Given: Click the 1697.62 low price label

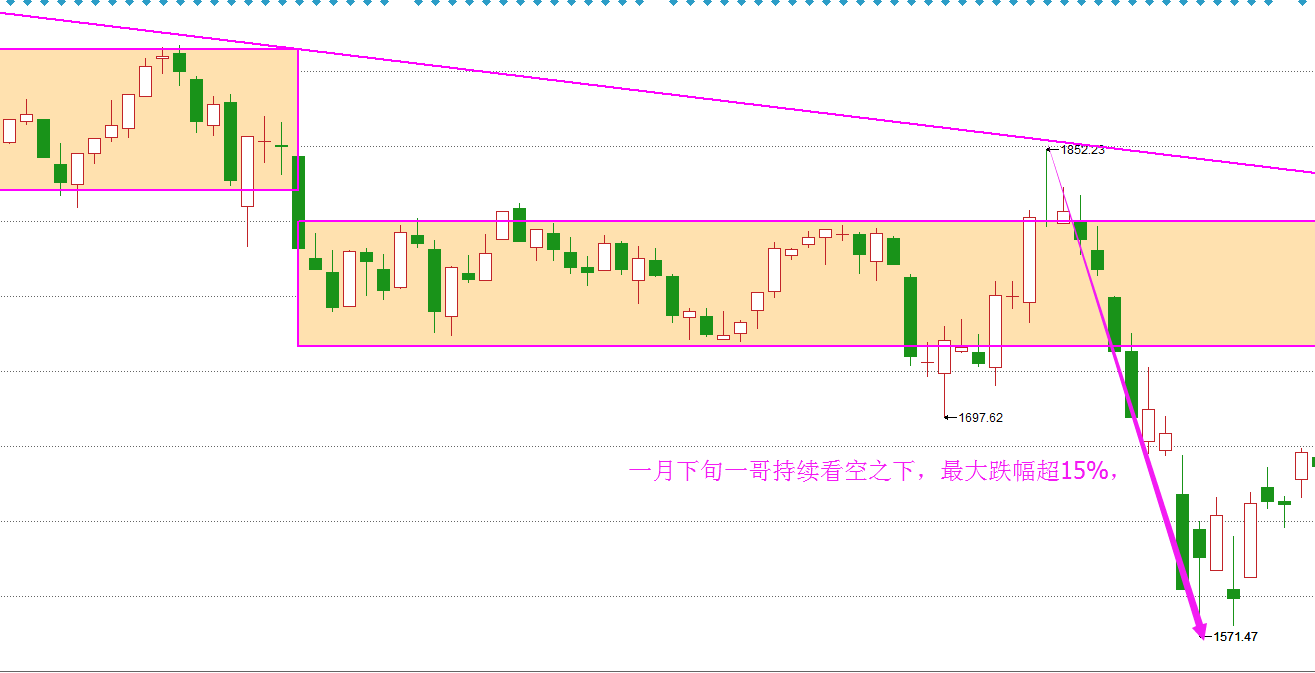Looking at the screenshot, I should [x=980, y=418].
